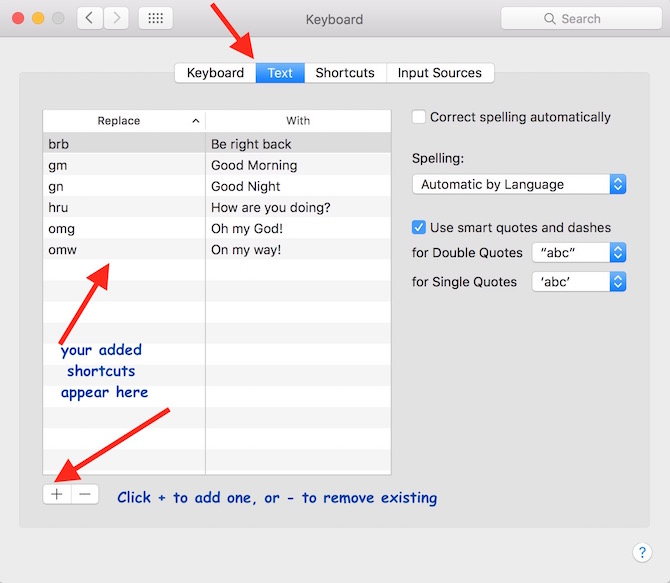Select the brb replacement row
The width and height of the screenshot is (670, 583).
pyautogui.click(x=123, y=144)
